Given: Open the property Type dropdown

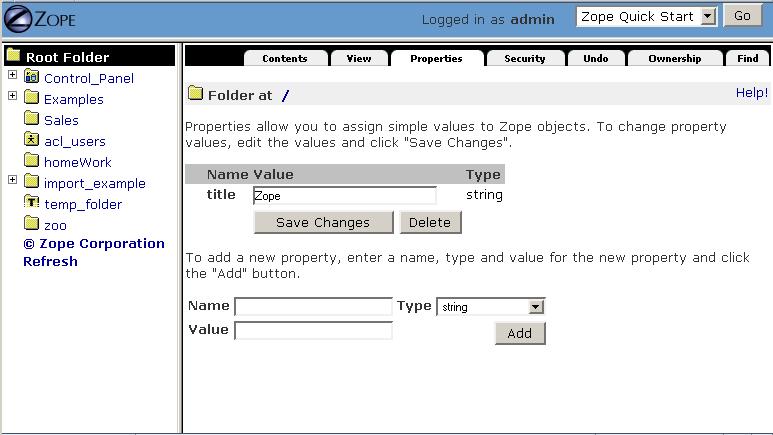Looking at the screenshot, I should click(x=536, y=307).
